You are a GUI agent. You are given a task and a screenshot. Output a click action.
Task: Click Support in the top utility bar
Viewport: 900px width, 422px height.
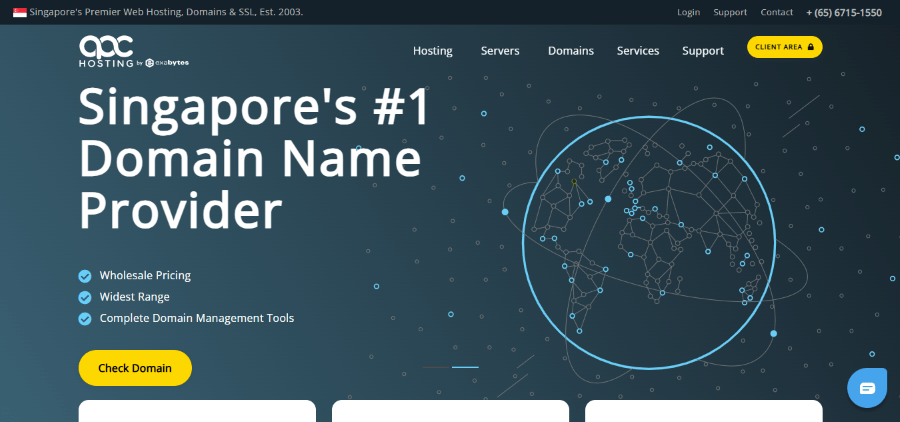pyautogui.click(x=730, y=13)
